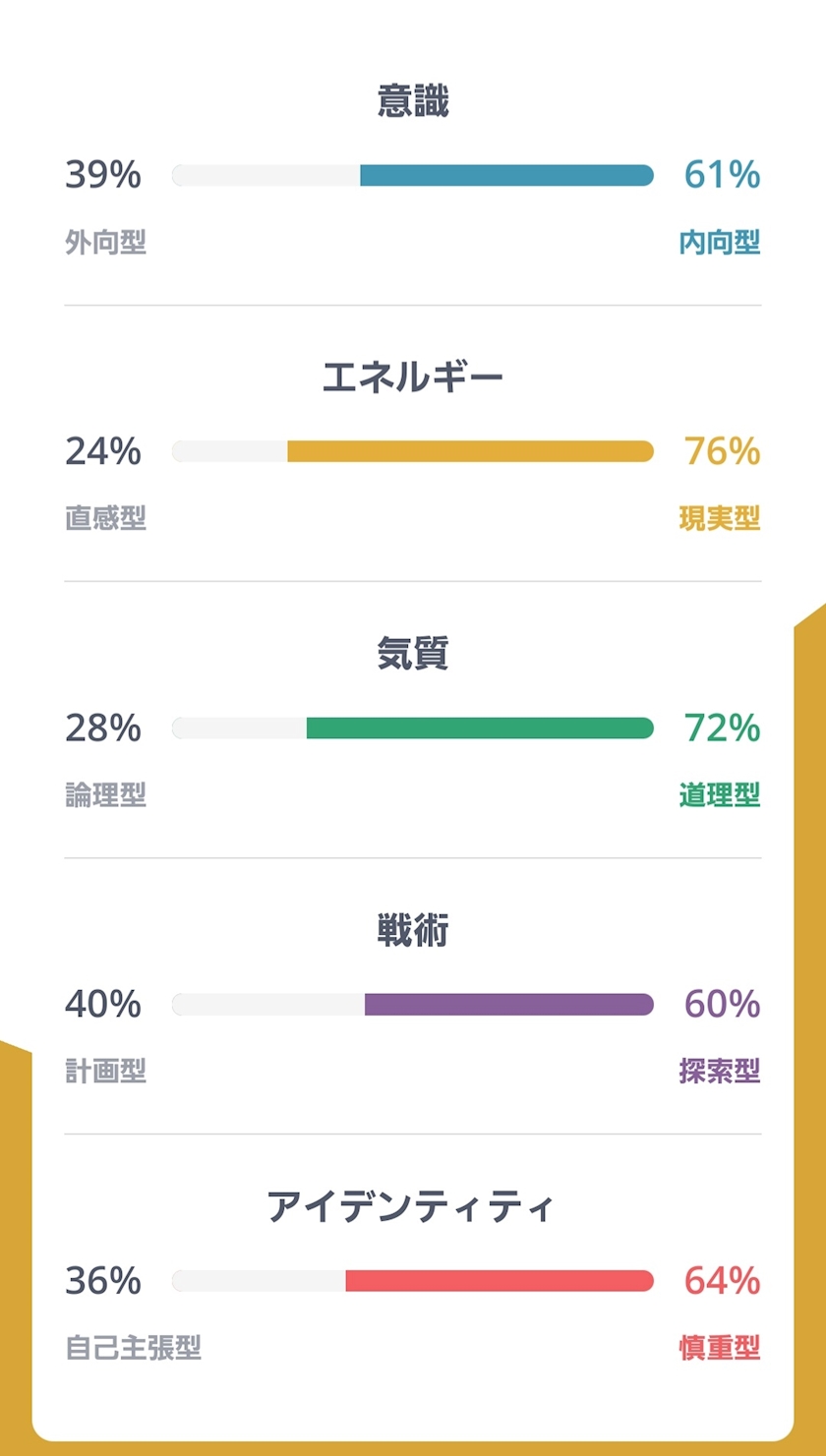This screenshot has height=1456, width=826.
Task: Click the 外向型 label
Action: (106, 242)
